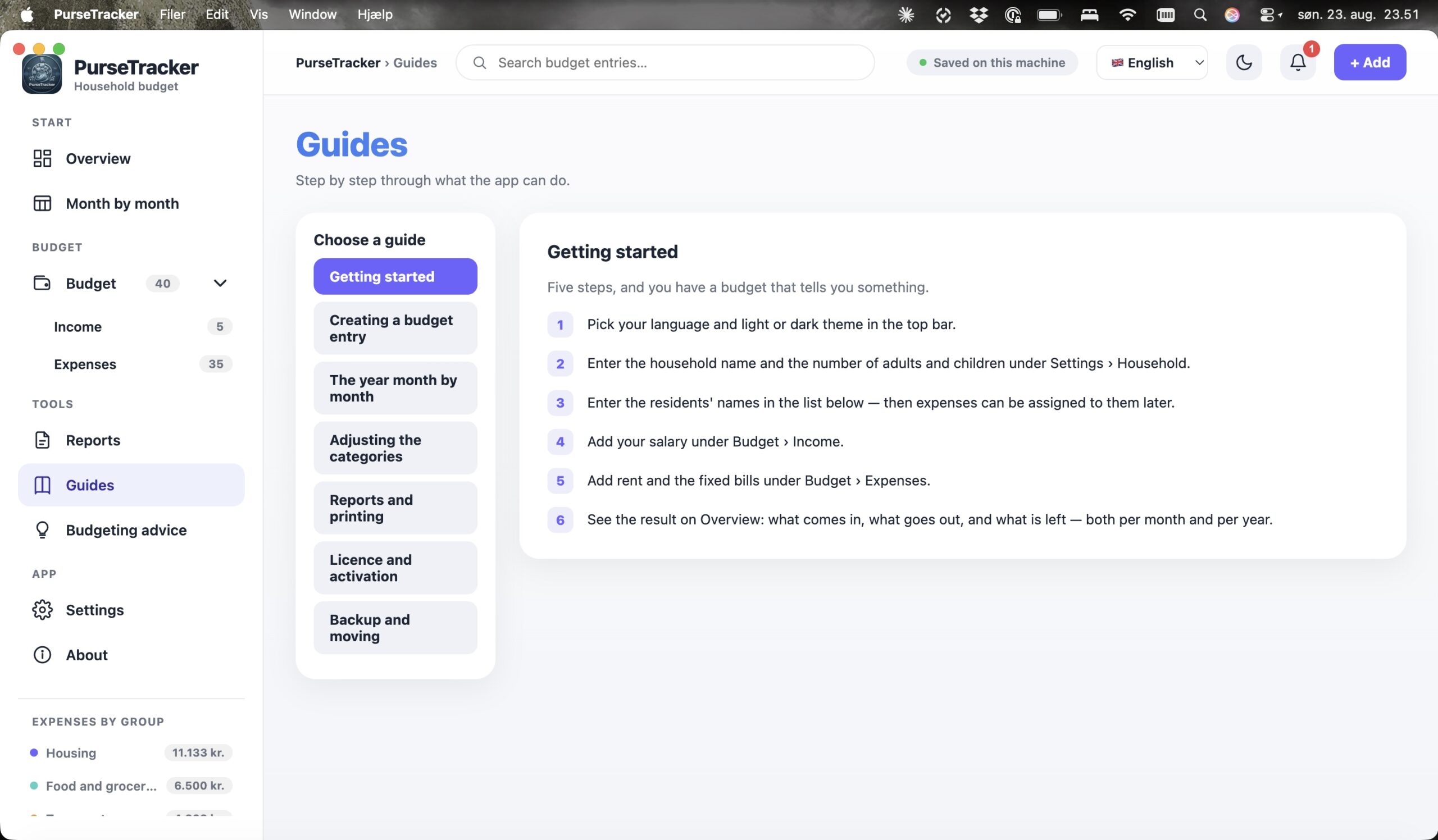Open the Edit menu
Image resolution: width=1438 pixels, height=840 pixels.
pos(217,14)
